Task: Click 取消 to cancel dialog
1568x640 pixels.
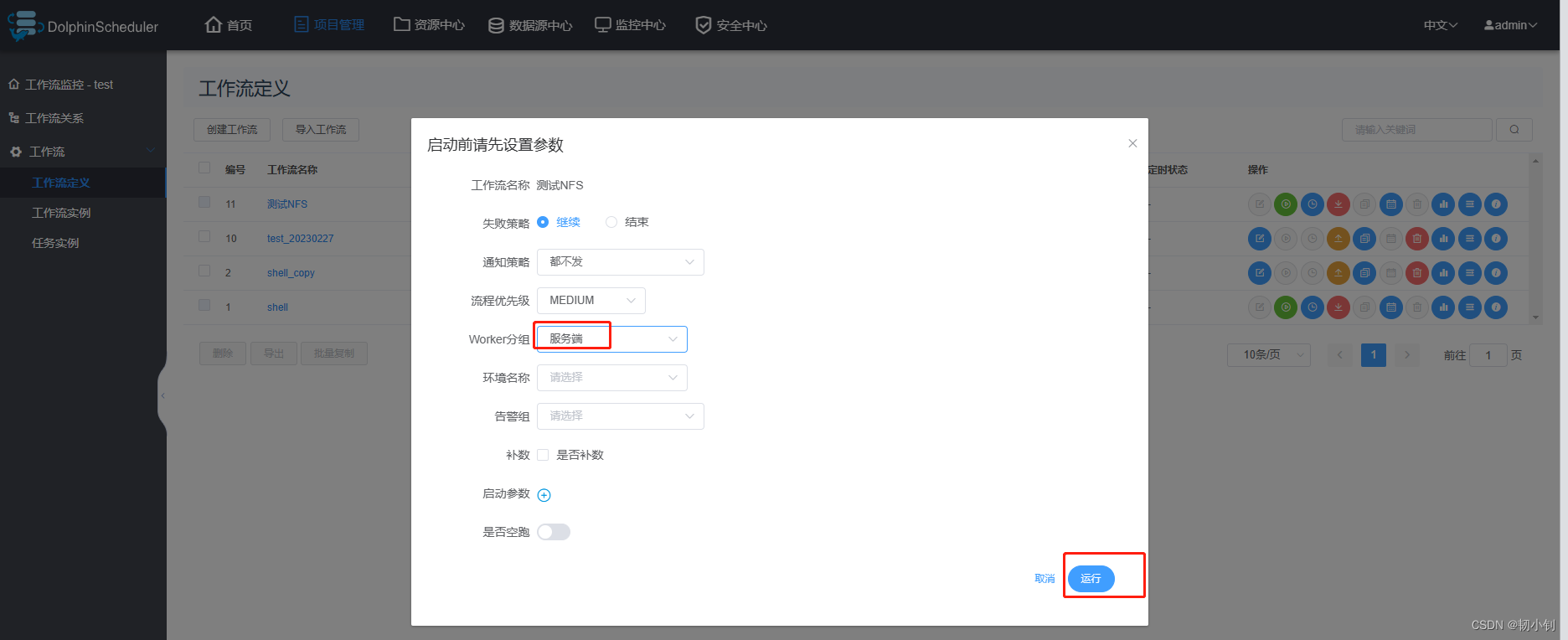Action: pyautogui.click(x=1044, y=579)
